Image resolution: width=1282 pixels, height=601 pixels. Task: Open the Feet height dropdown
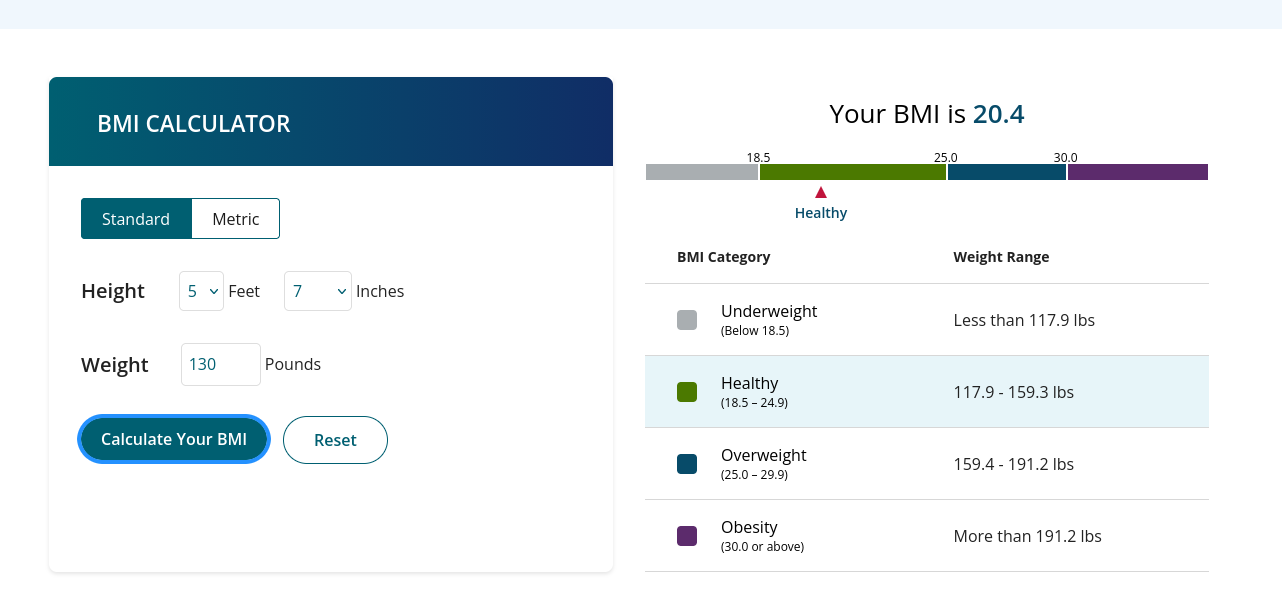coord(201,291)
